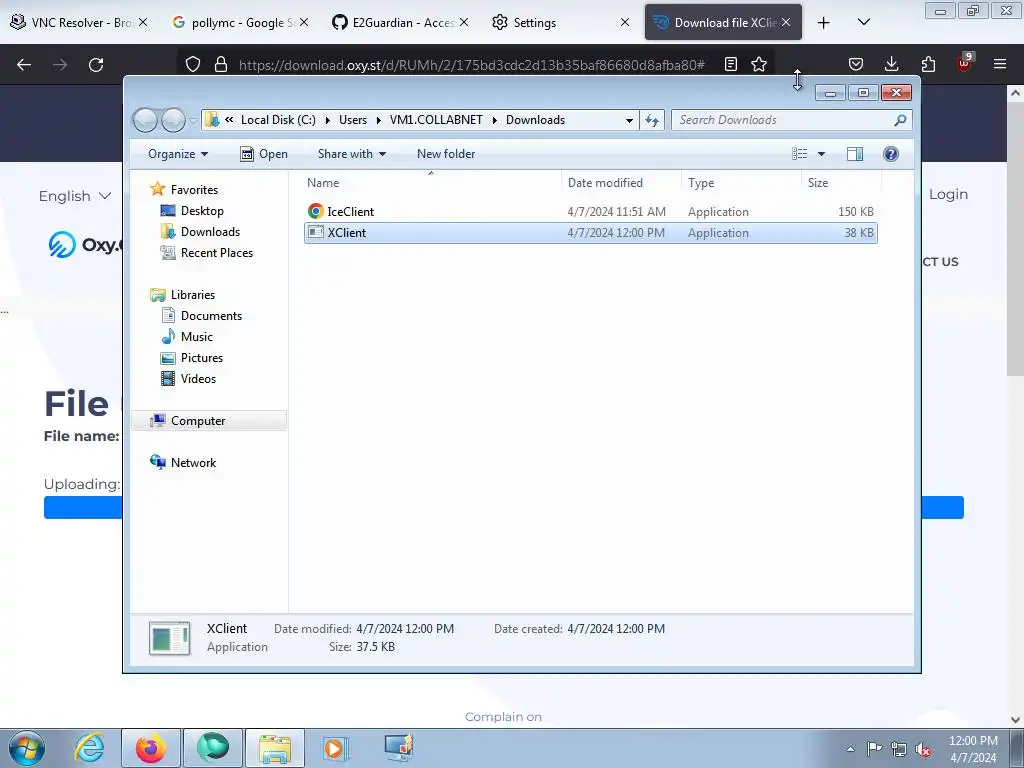Open Videos library

pos(198,379)
